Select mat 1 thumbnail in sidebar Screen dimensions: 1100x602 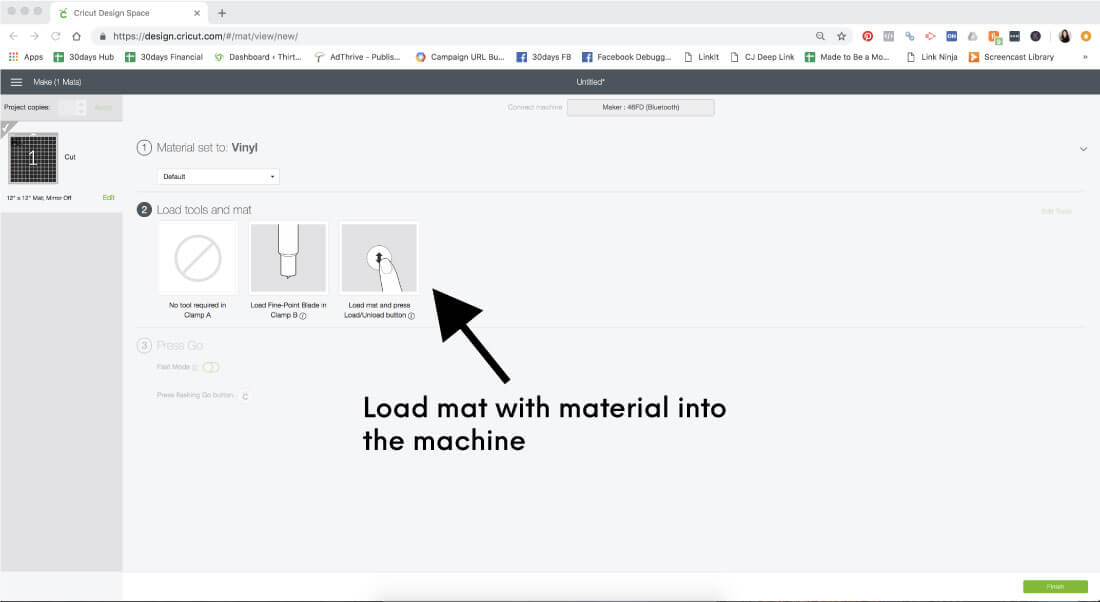(x=33, y=159)
